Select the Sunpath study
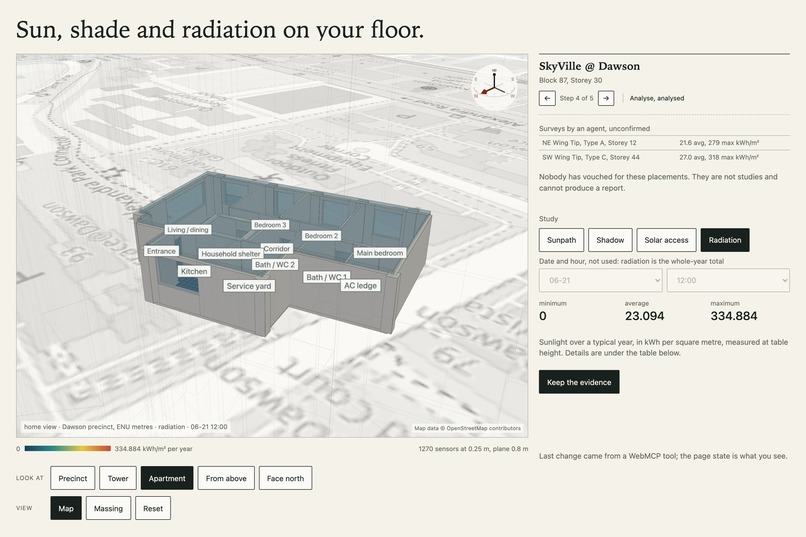The image size is (806, 537). (x=561, y=240)
